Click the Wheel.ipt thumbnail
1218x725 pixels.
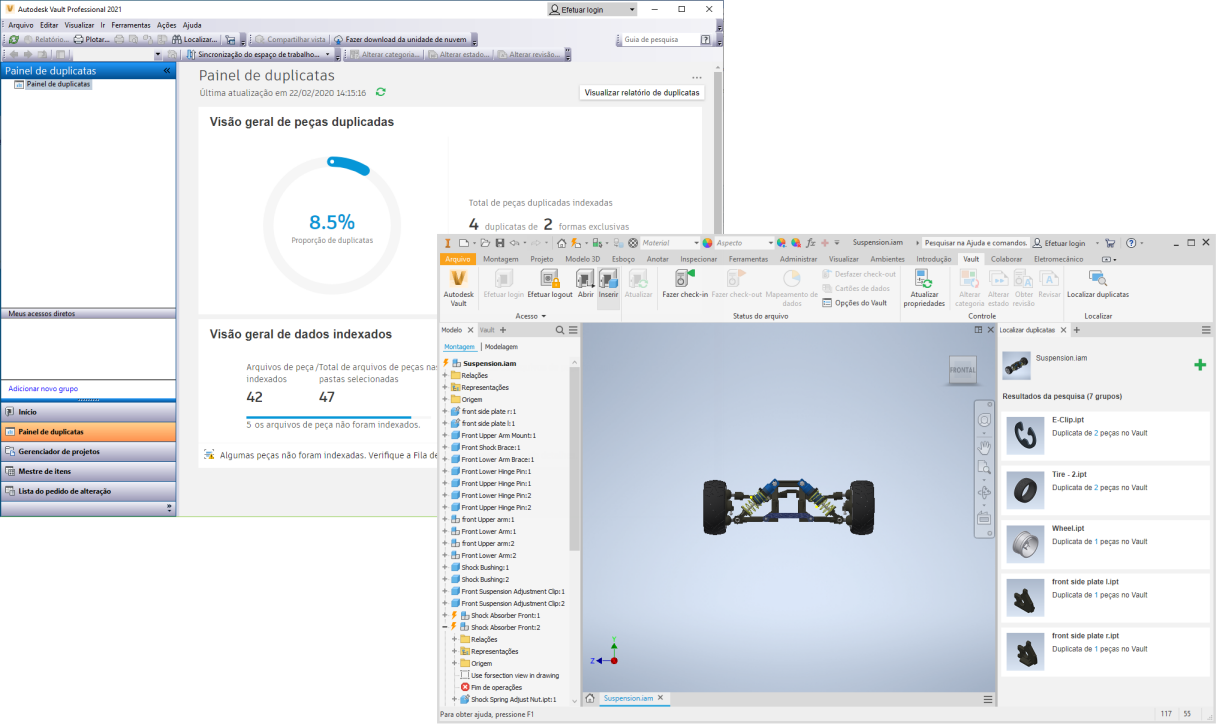pos(1024,543)
